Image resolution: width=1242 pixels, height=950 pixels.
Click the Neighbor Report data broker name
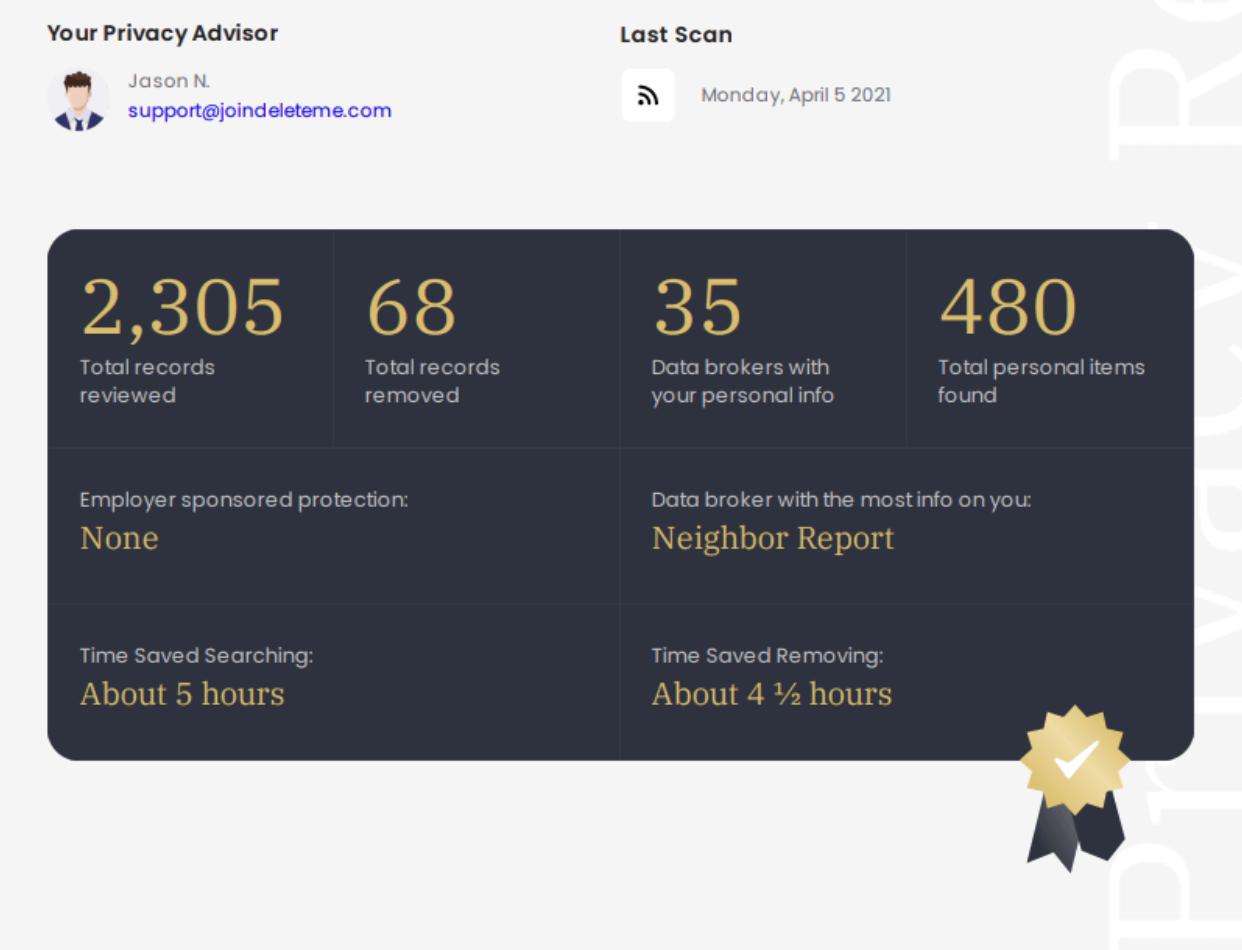(772, 538)
